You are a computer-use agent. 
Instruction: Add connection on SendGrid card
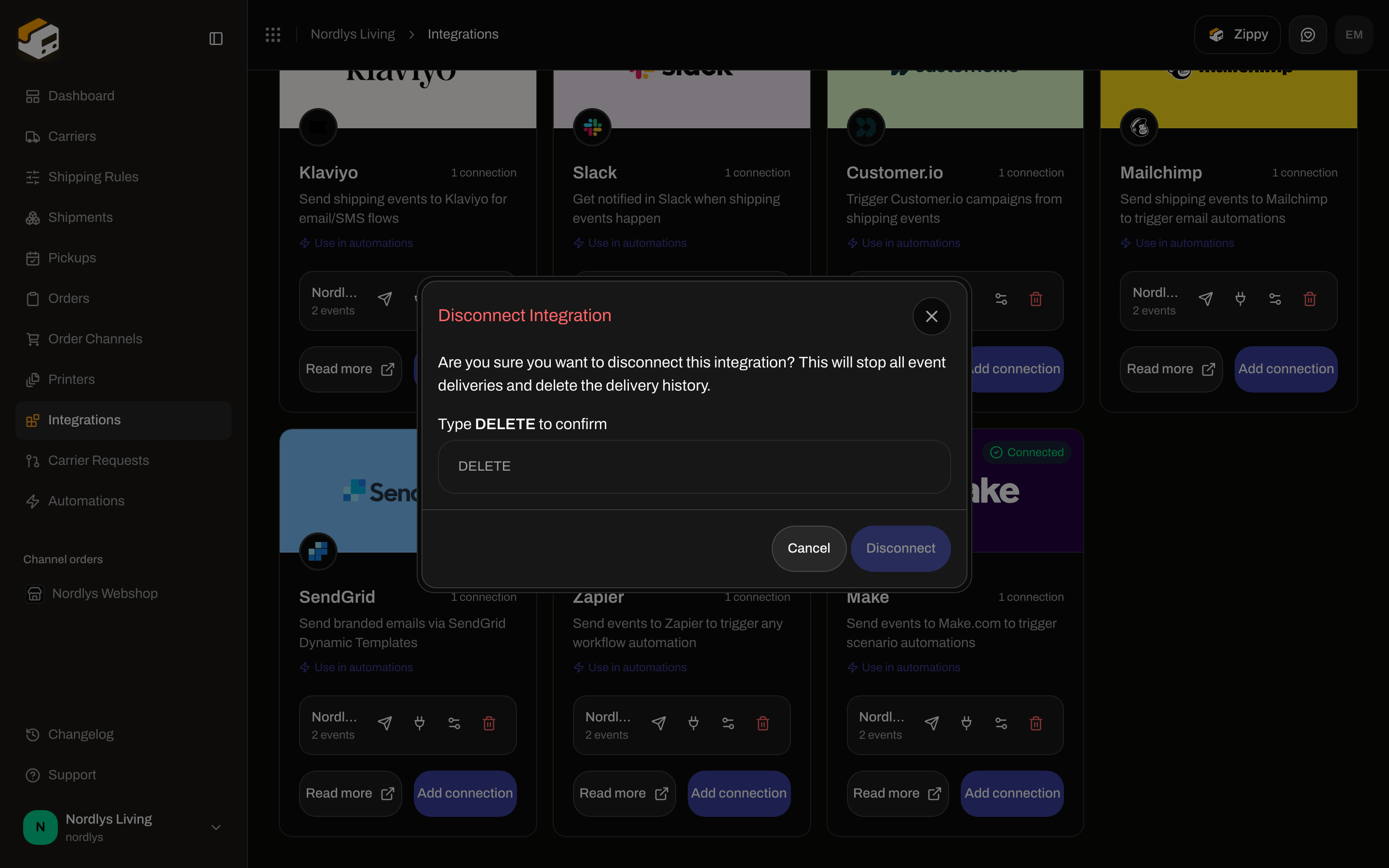(x=465, y=793)
